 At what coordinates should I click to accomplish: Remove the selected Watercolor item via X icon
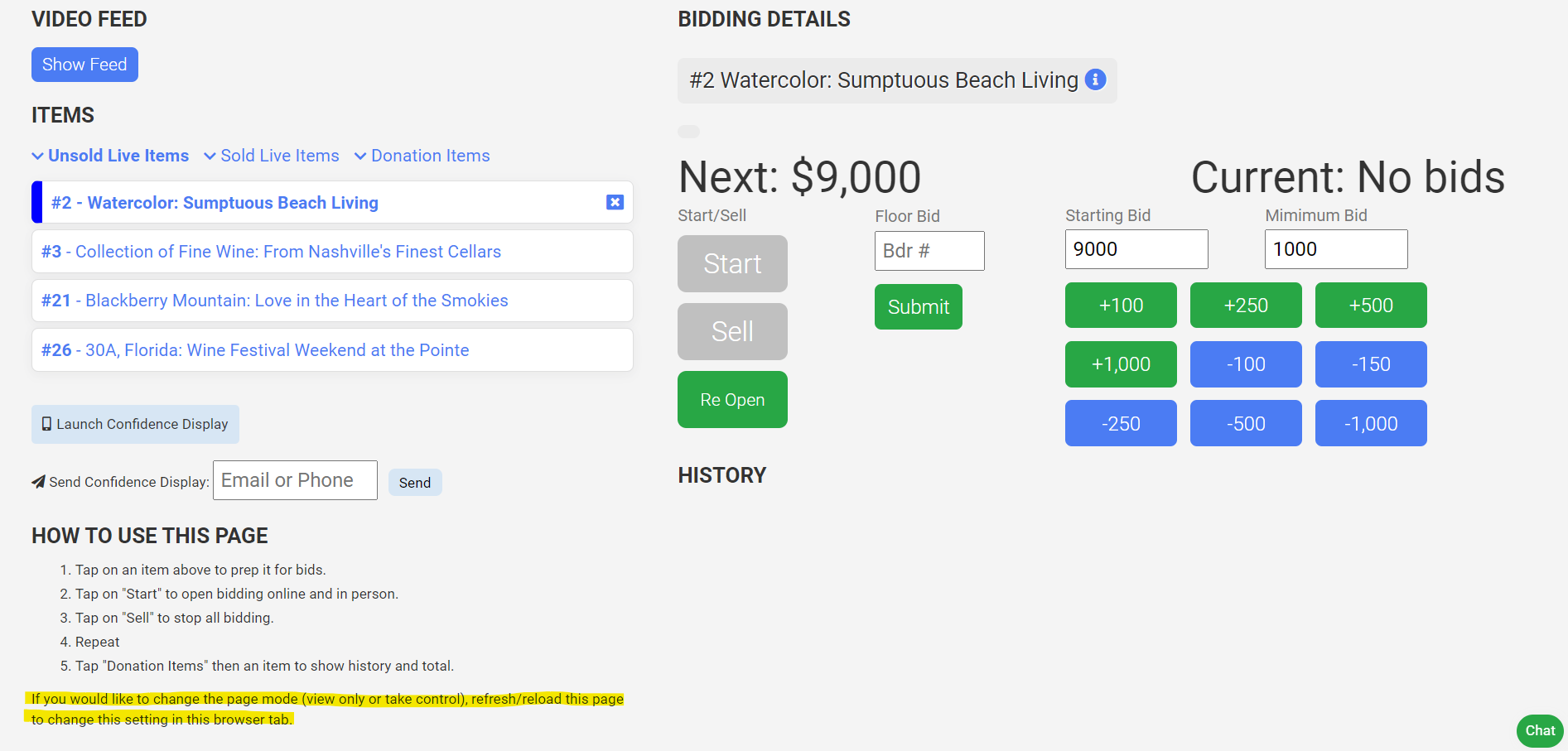[x=615, y=202]
